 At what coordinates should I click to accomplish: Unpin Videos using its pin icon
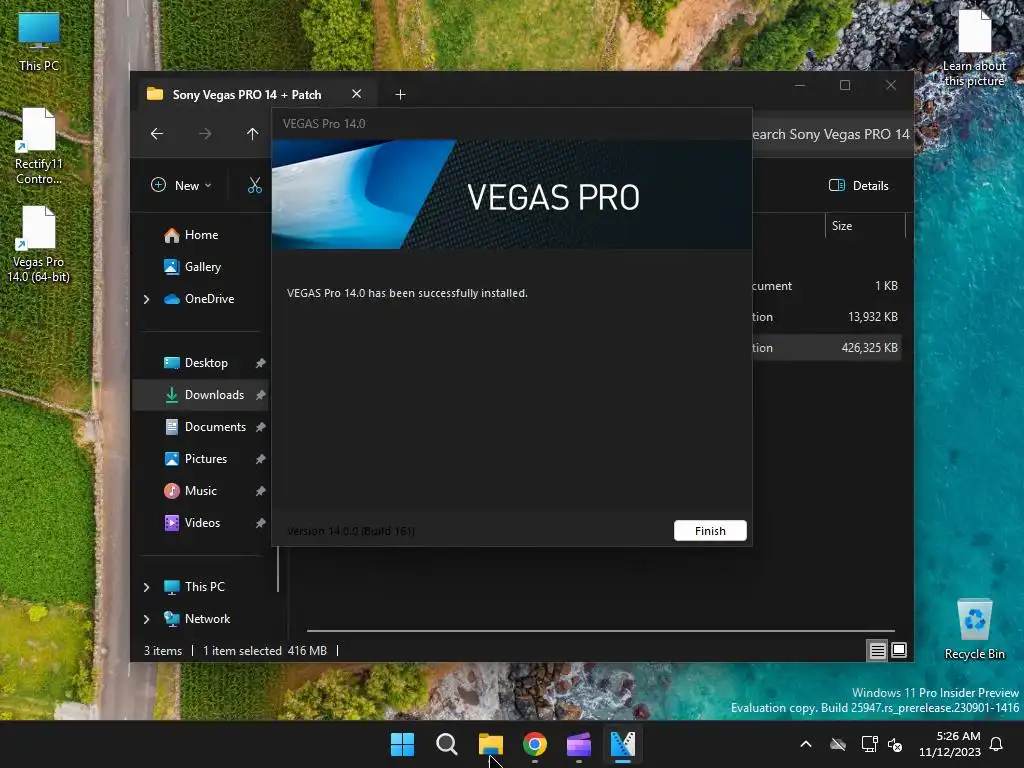point(260,523)
